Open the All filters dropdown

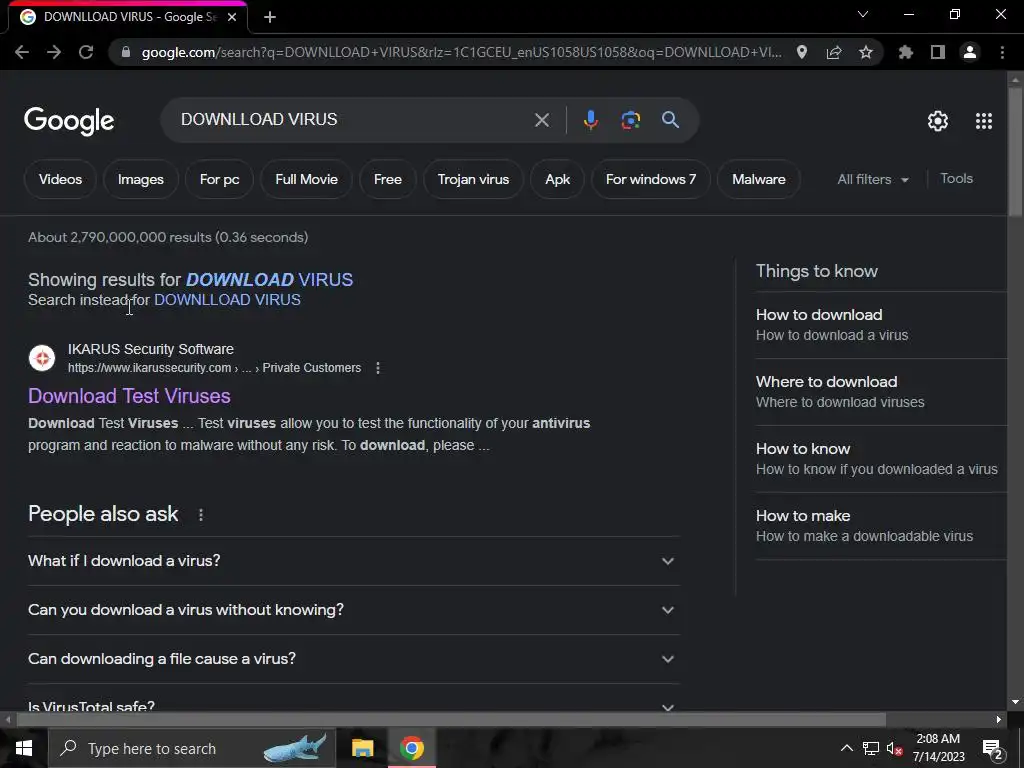(872, 179)
